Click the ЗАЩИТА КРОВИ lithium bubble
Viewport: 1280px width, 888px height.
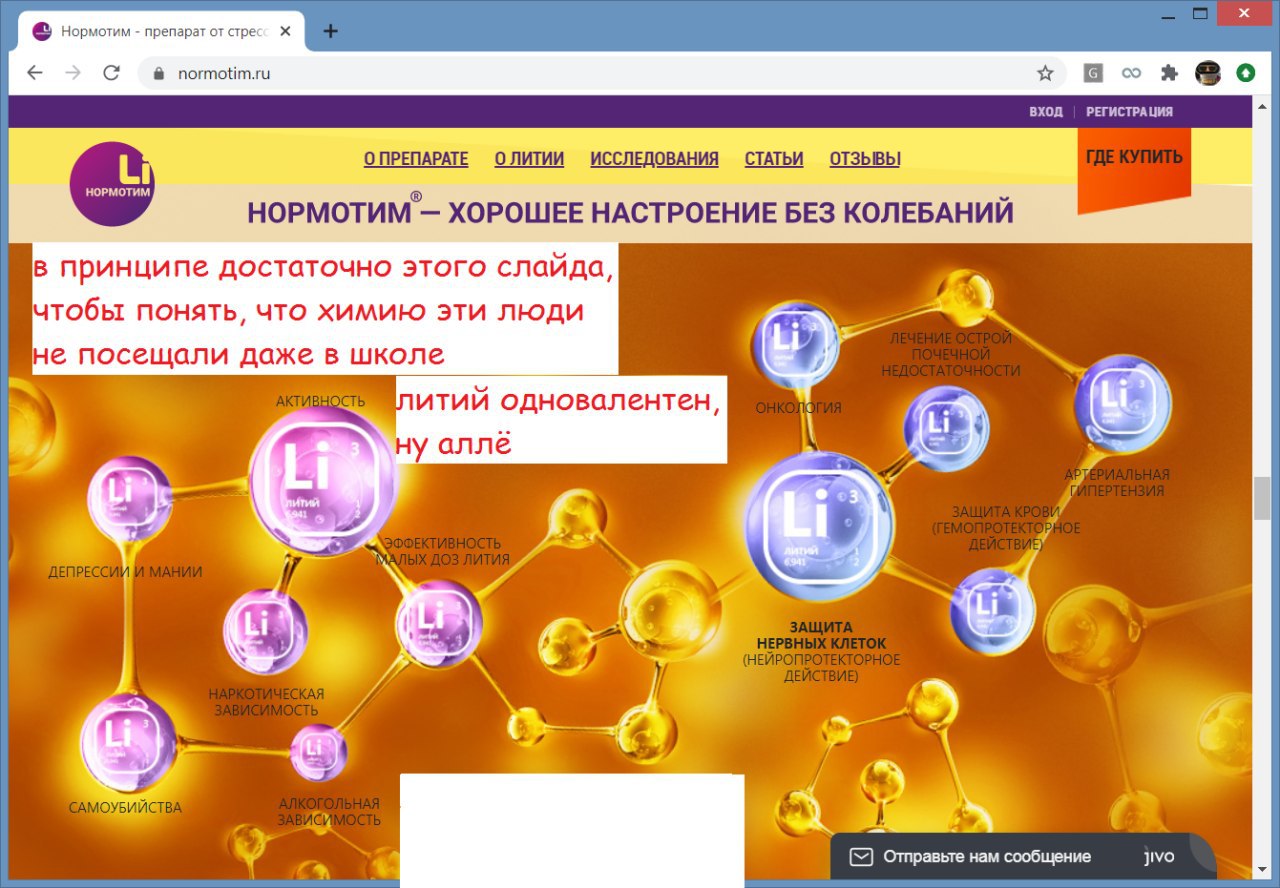click(992, 610)
